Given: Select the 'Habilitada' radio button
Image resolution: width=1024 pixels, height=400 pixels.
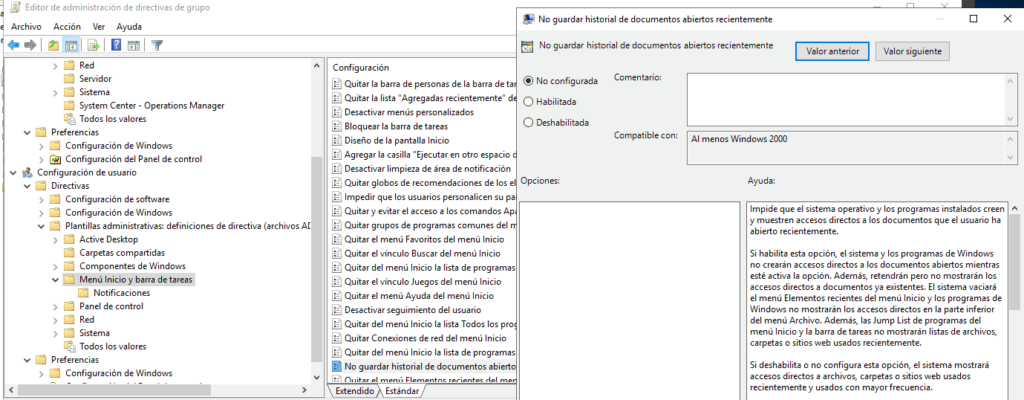Looking at the screenshot, I should tap(529, 101).
